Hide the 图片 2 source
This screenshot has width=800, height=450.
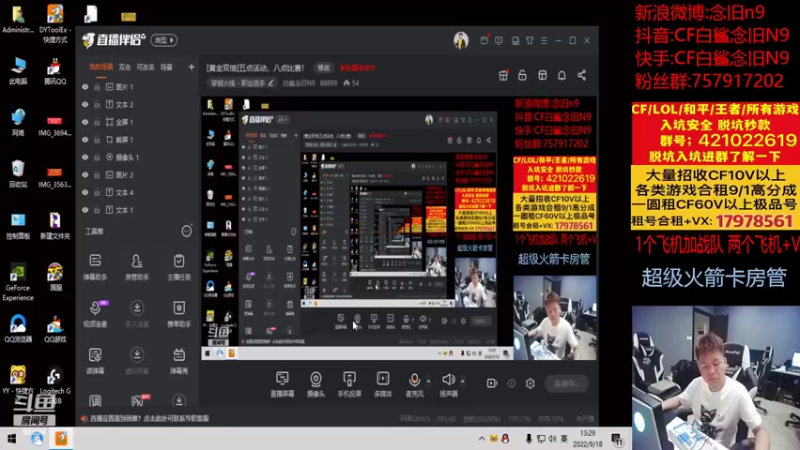pos(85,175)
